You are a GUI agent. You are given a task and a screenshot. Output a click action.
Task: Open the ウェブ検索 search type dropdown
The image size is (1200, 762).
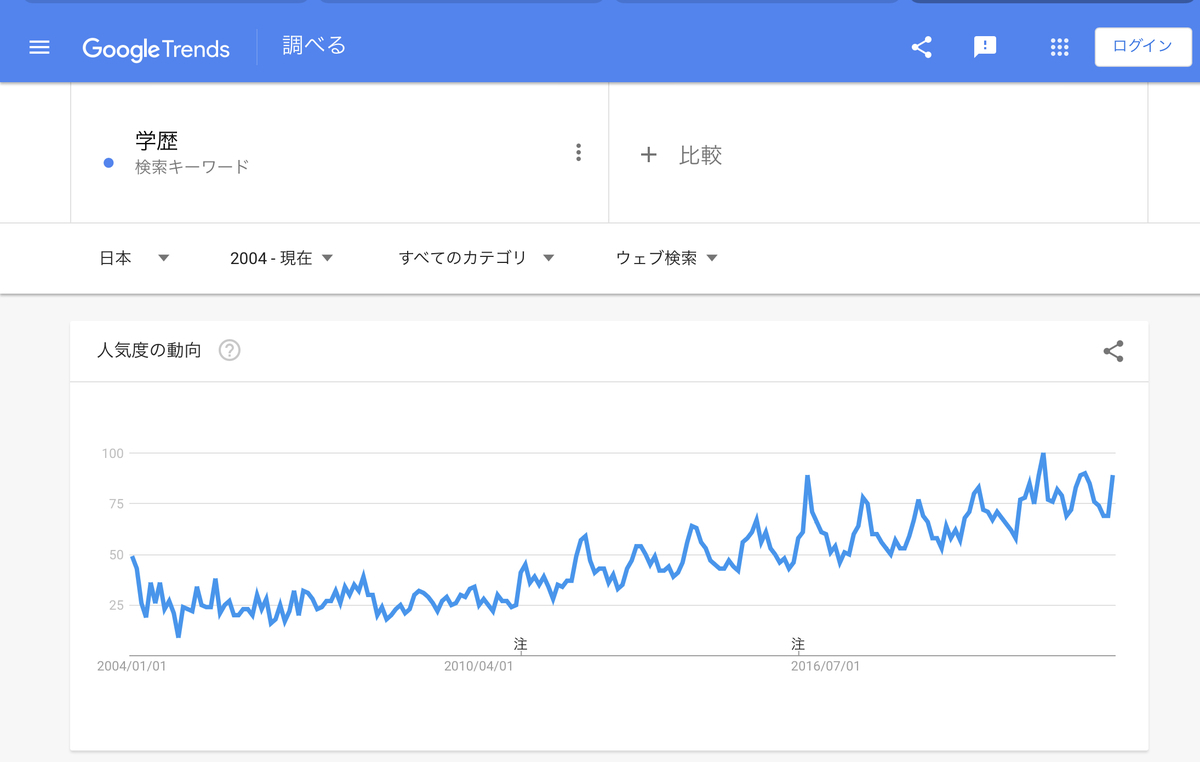664,257
